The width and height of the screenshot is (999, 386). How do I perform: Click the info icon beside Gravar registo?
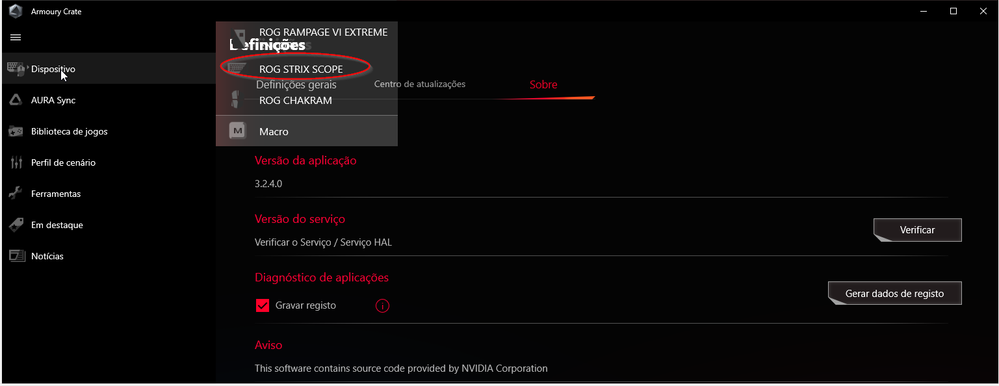coord(382,306)
